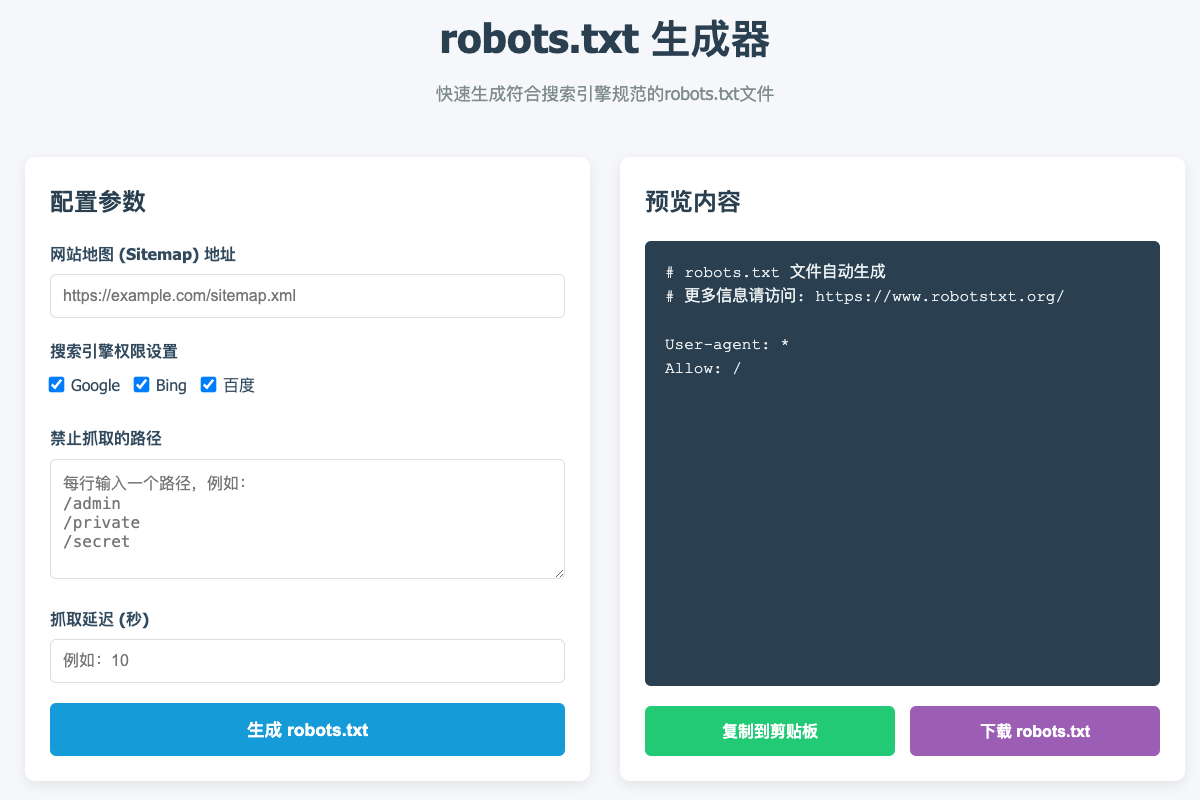Screen dimensions: 1200x800
Task: Click the 生成 robots.txt button
Action: point(307,730)
